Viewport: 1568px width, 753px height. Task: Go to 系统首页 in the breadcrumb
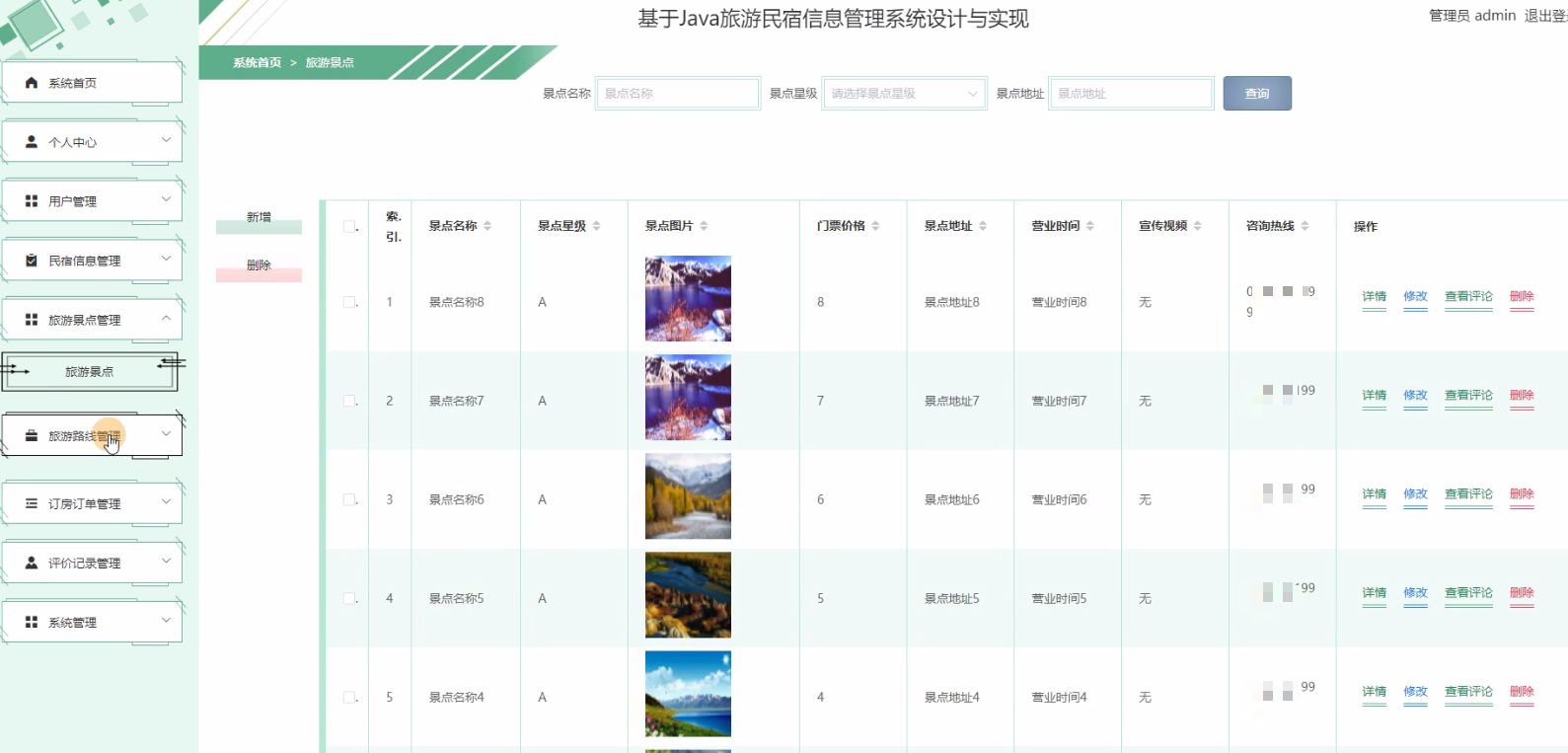tap(257, 63)
